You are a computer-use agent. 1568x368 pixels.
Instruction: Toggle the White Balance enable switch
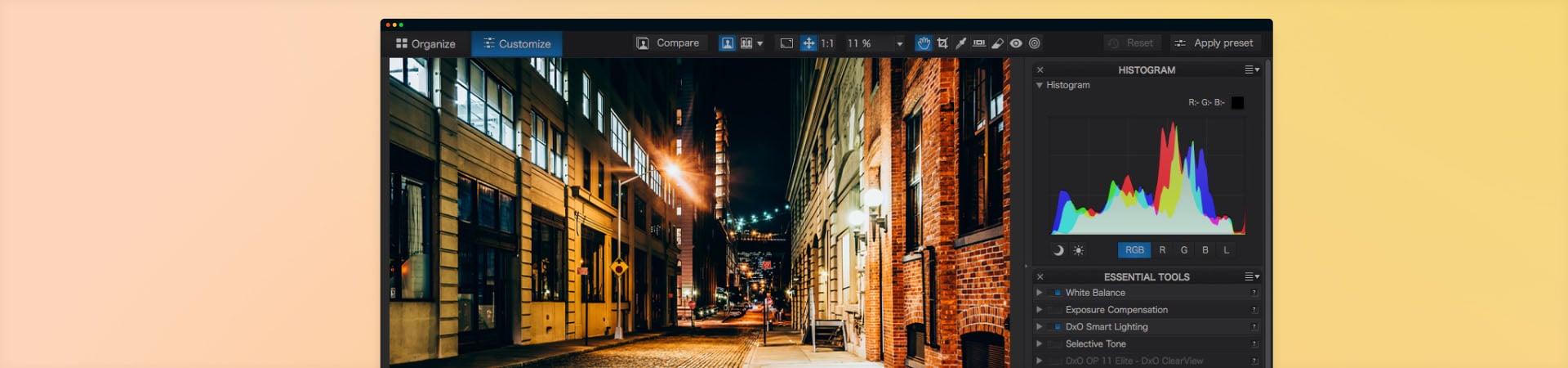tap(1056, 293)
